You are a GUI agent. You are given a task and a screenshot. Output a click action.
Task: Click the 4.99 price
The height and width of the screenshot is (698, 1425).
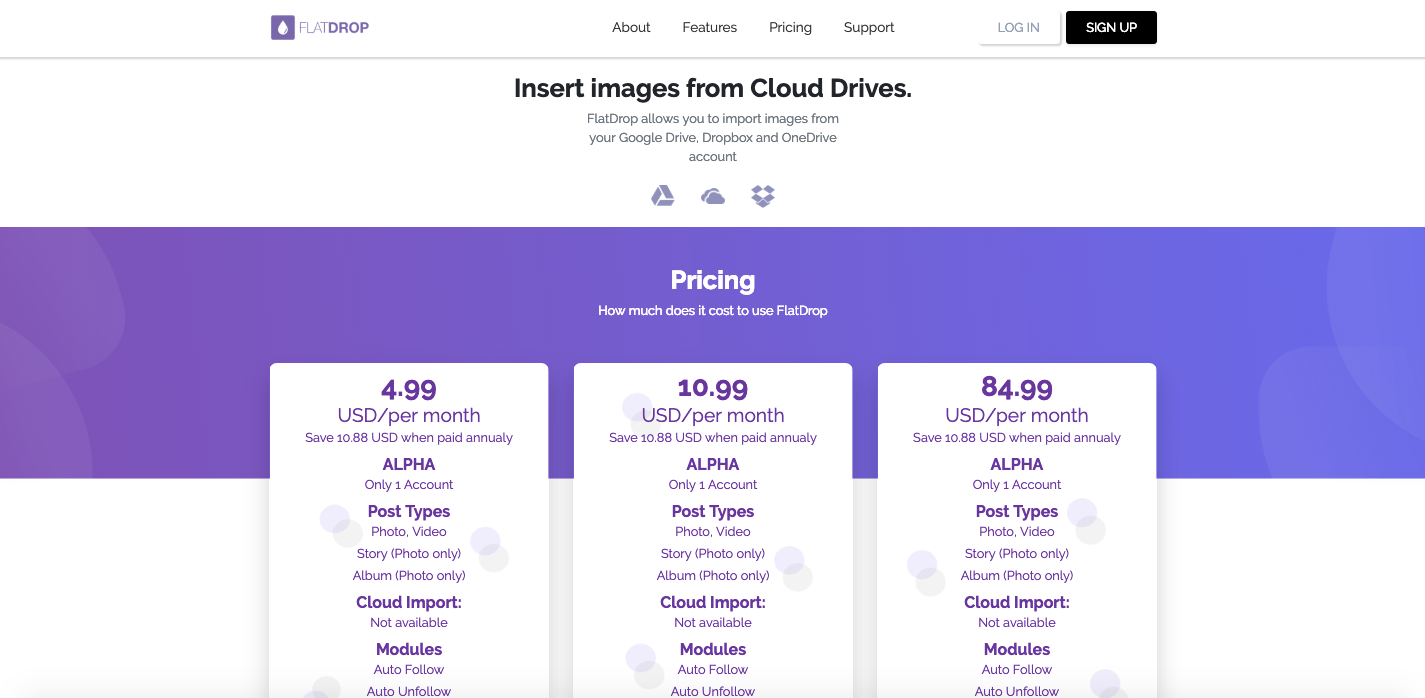coord(409,388)
